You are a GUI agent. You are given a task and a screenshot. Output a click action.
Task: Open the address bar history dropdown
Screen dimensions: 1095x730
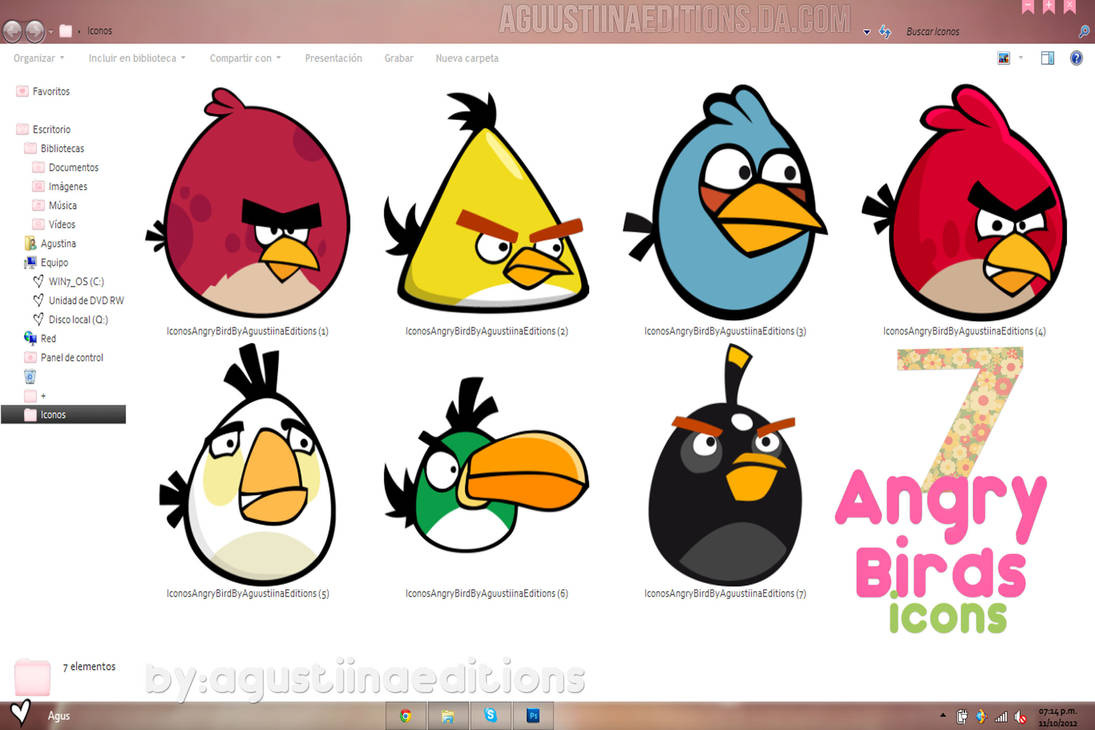pyautogui.click(x=866, y=31)
